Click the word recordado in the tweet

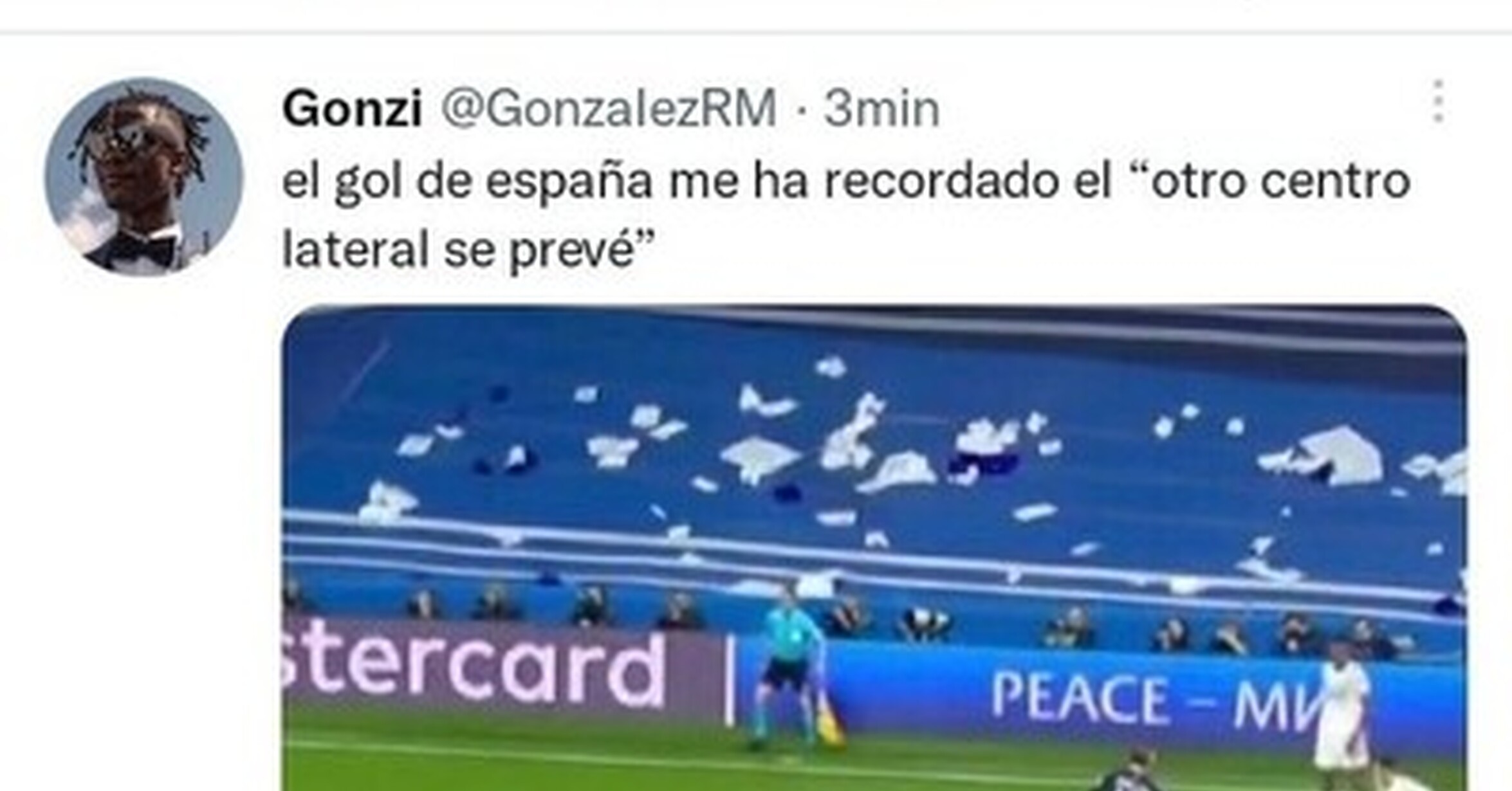coord(941,182)
